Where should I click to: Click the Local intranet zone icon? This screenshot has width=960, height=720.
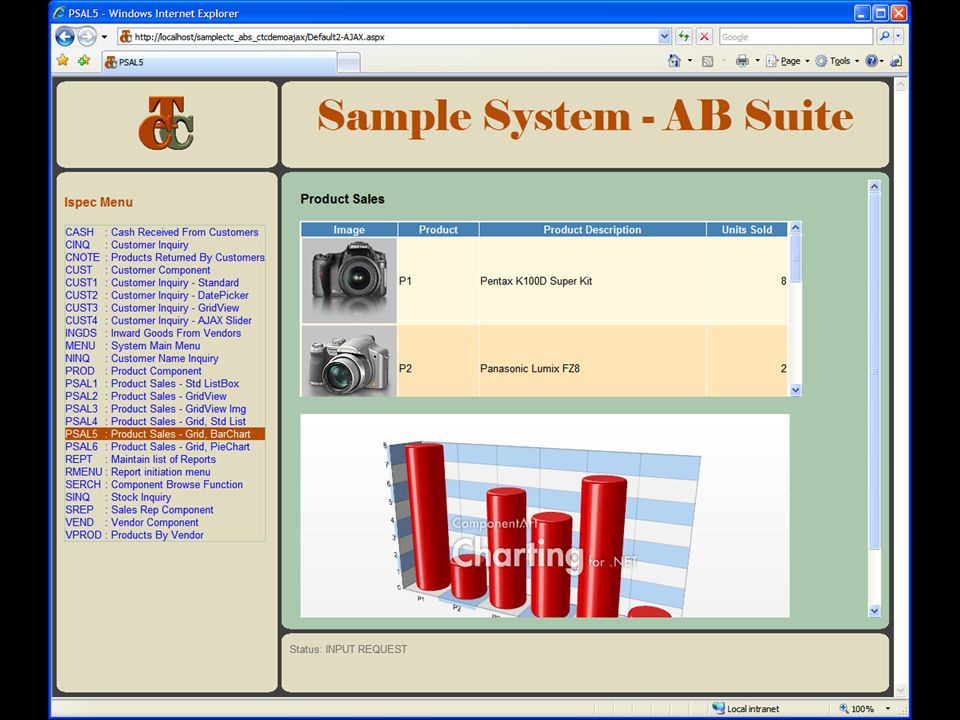(718, 708)
